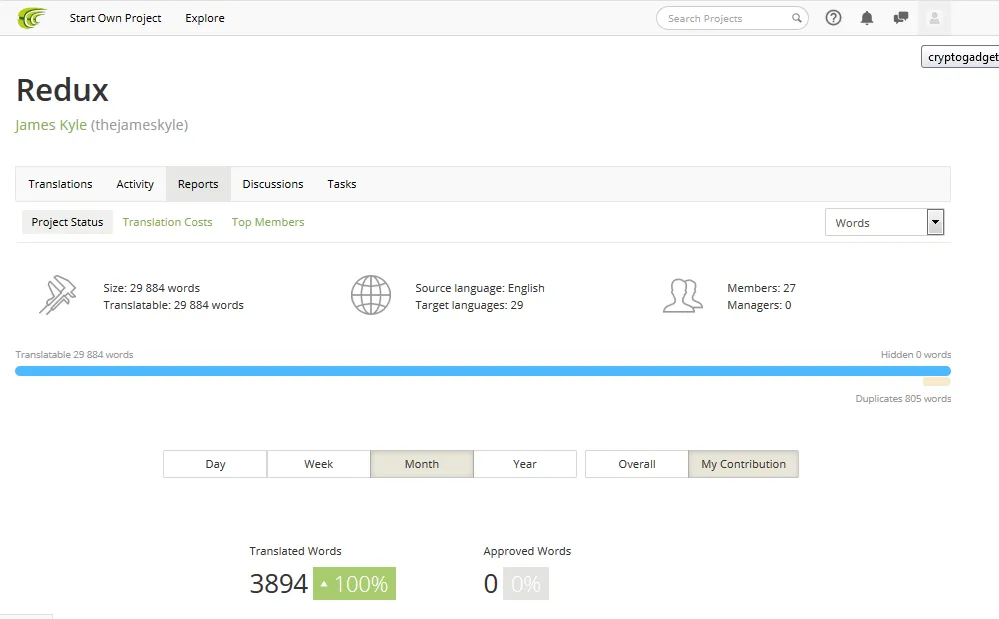Image resolution: width=999 pixels, height=619 pixels.
Task: Focus the Search Projects field
Action: tap(732, 18)
